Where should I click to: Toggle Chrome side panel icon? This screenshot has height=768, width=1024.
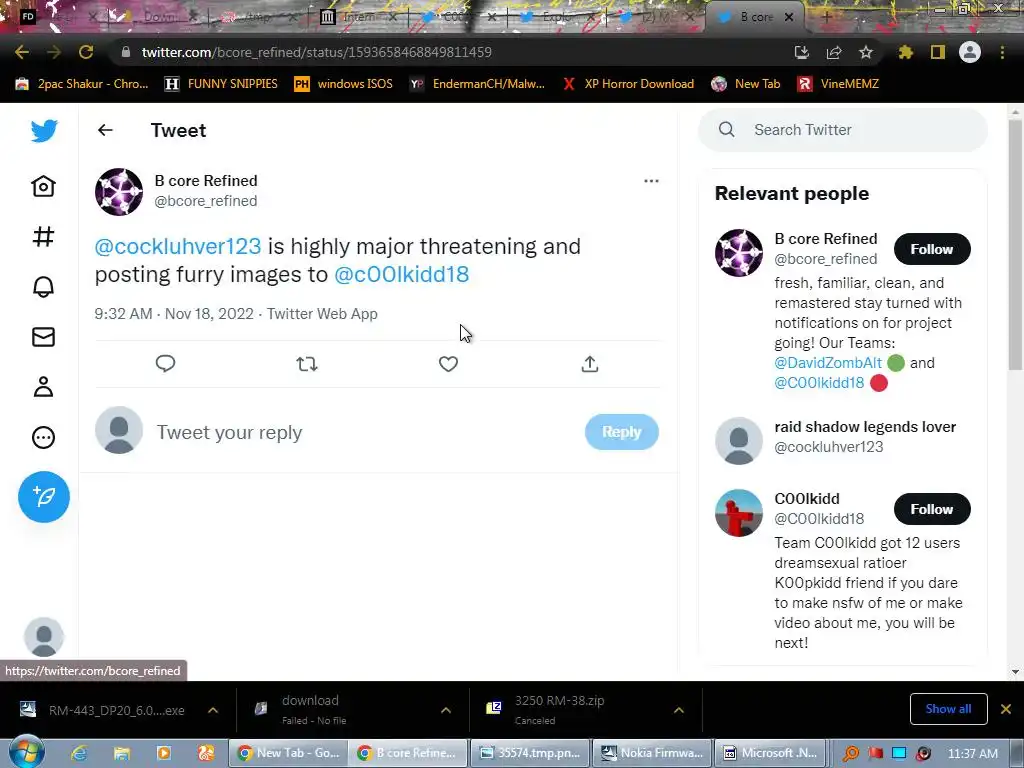(938, 52)
